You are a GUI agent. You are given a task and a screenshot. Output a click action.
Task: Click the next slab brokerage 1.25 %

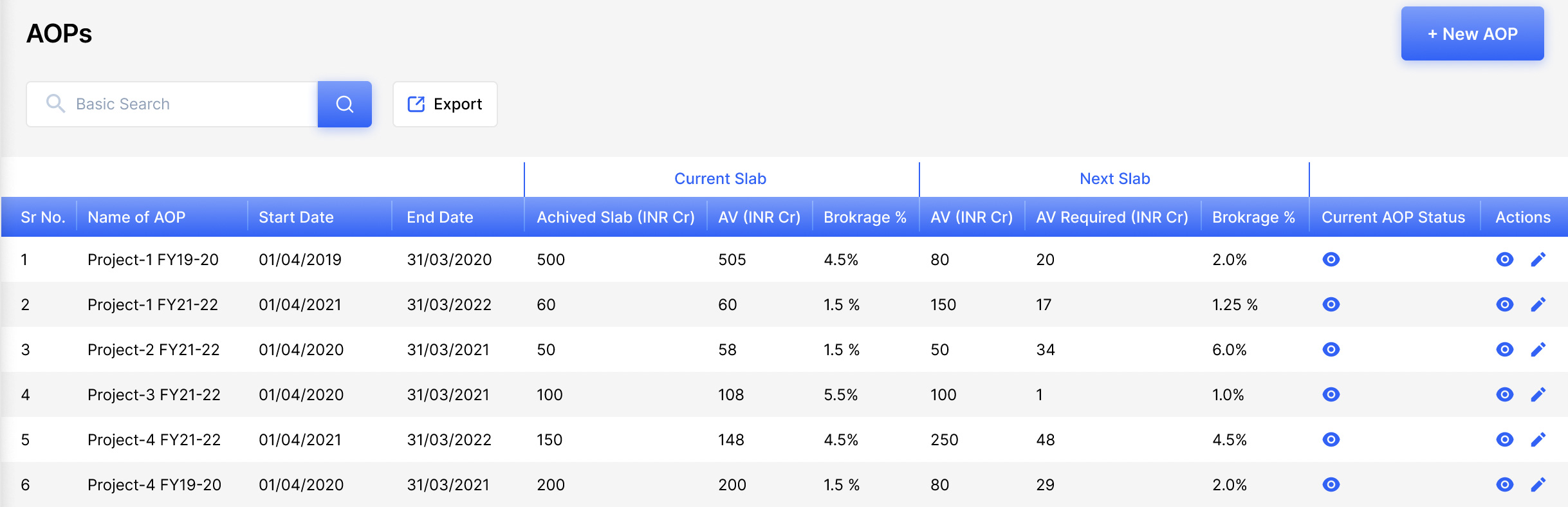1235,304
